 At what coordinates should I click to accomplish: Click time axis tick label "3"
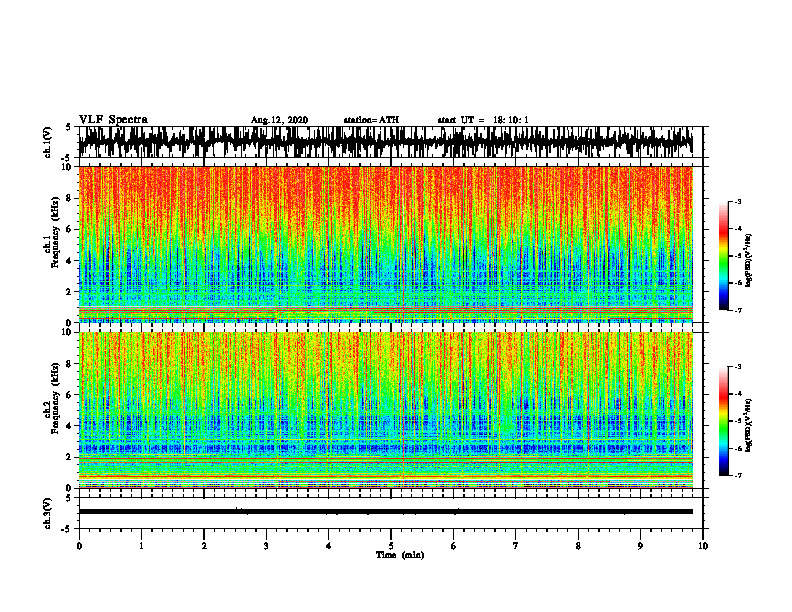coord(266,546)
